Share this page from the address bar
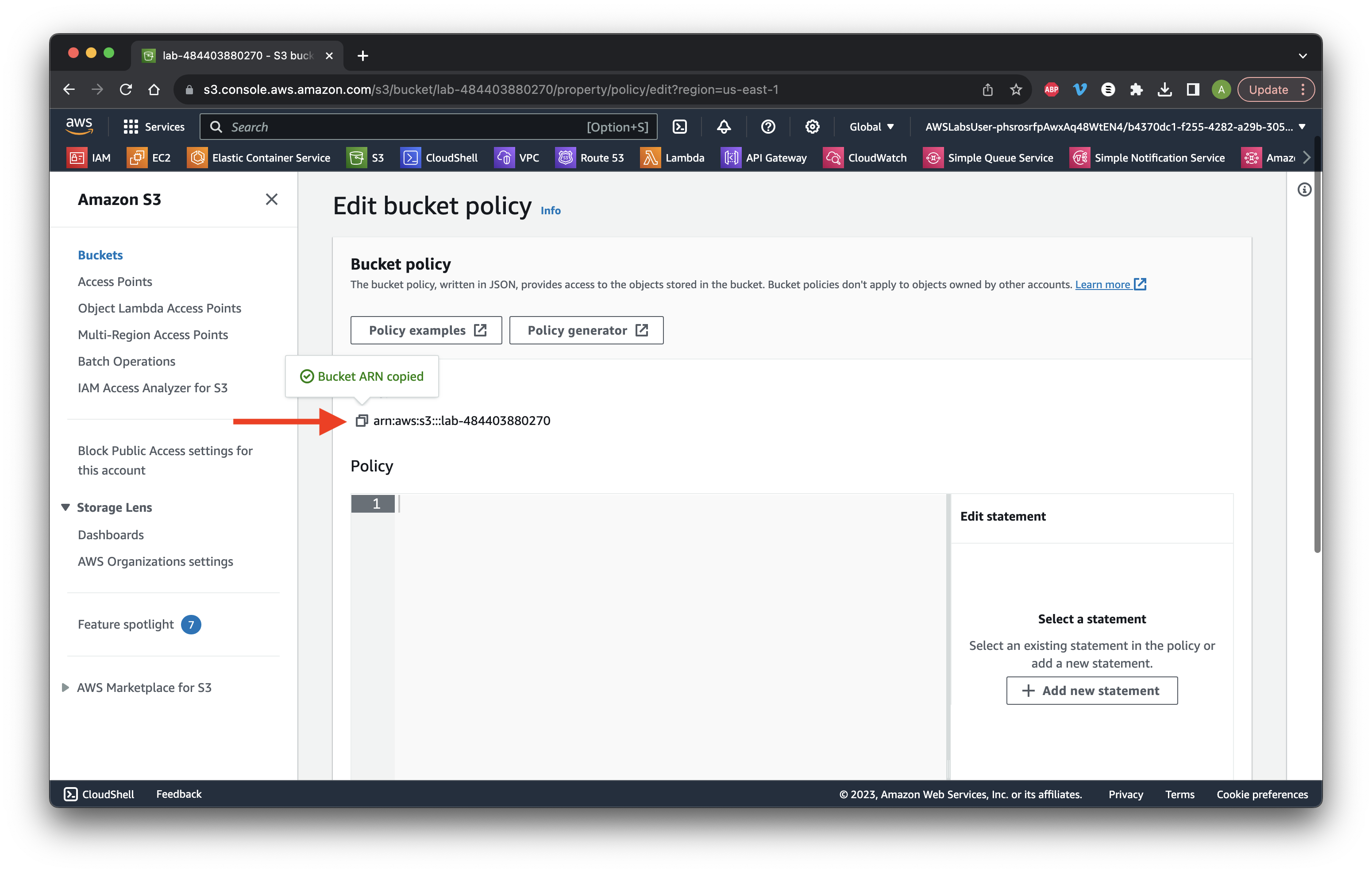Viewport: 1372px width, 873px height. coord(987,89)
